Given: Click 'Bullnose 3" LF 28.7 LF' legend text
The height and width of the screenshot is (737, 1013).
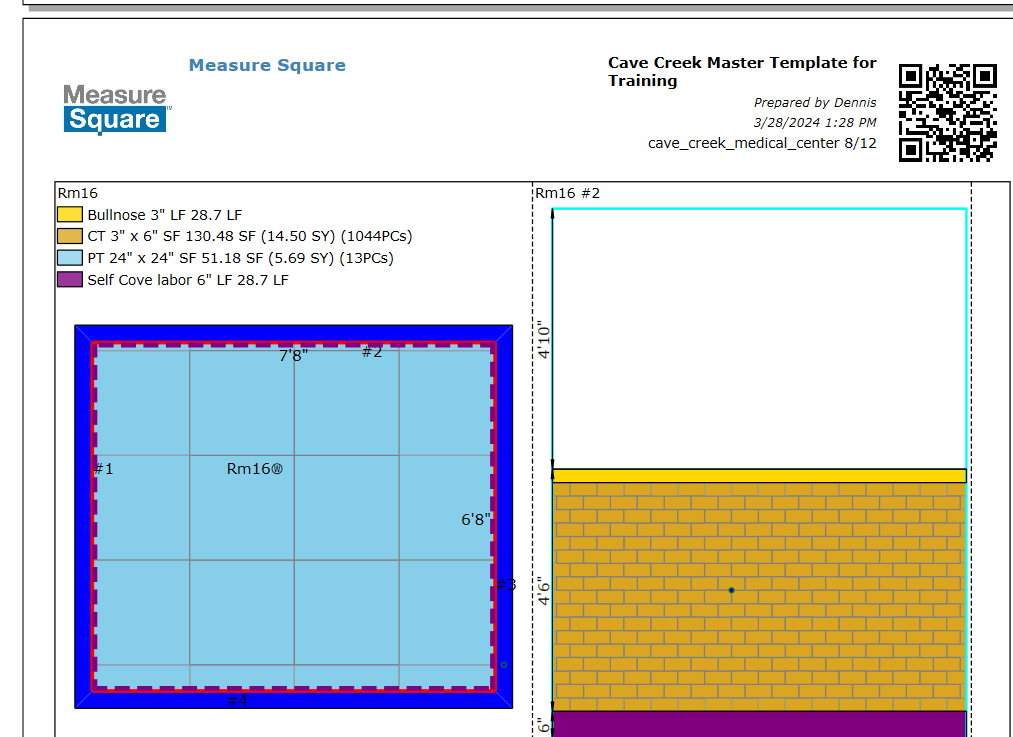Looking at the screenshot, I should click(x=165, y=215).
